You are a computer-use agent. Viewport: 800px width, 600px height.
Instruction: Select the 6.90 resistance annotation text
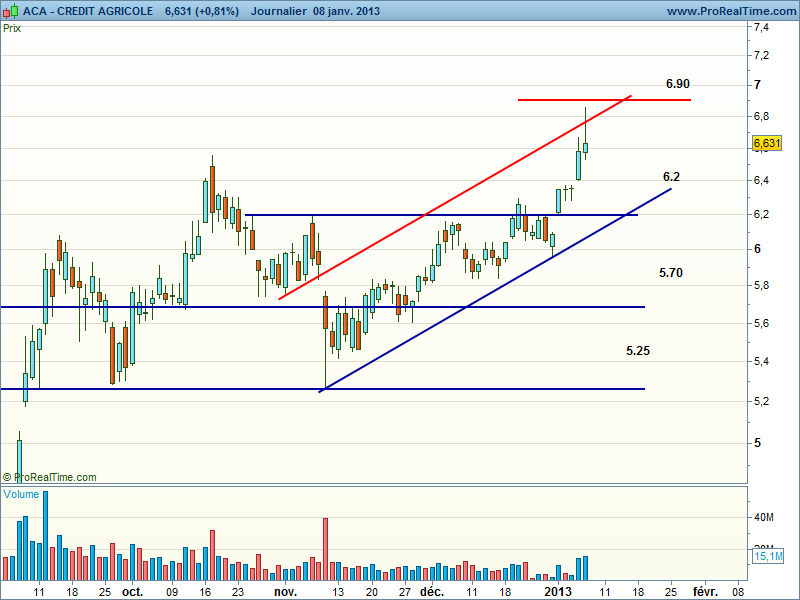[x=678, y=84]
